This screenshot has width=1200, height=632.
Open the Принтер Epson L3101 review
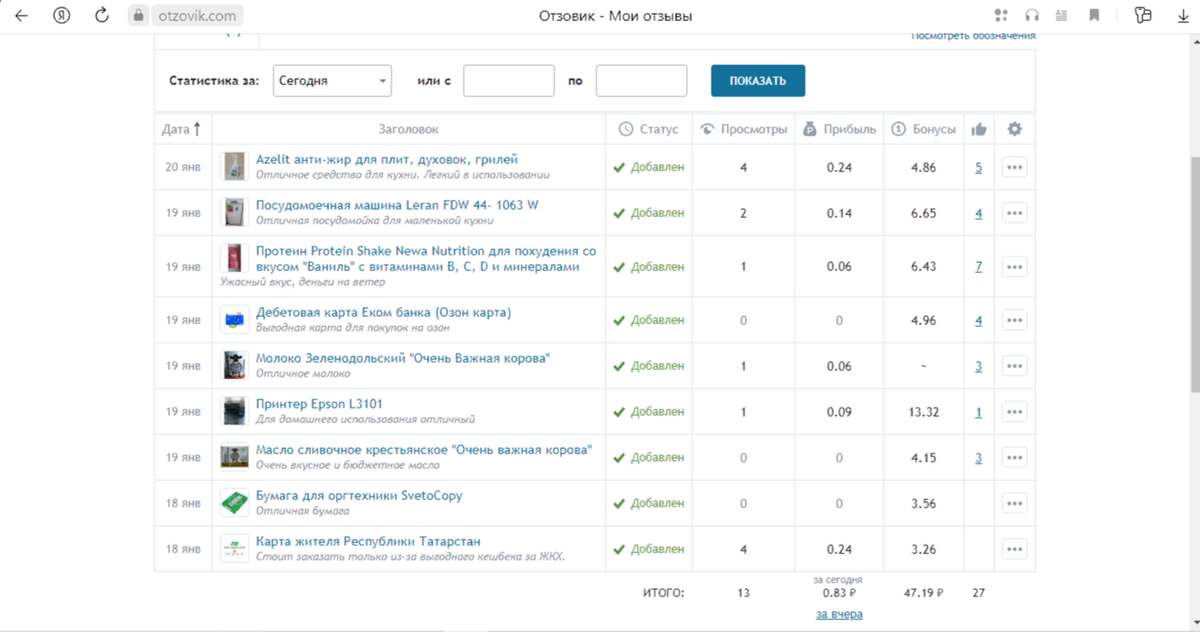pos(319,404)
